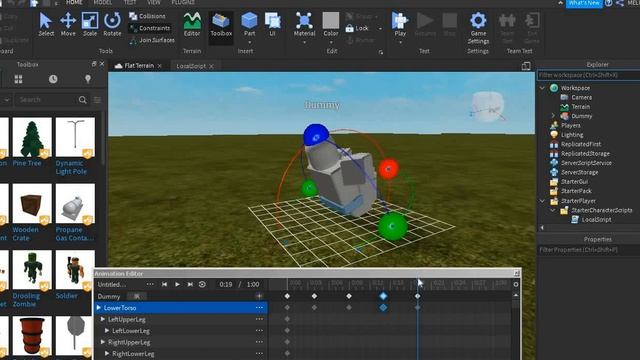Open the MODEL ribbon tab
This screenshot has width=640, height=360.
pos(103,2)
